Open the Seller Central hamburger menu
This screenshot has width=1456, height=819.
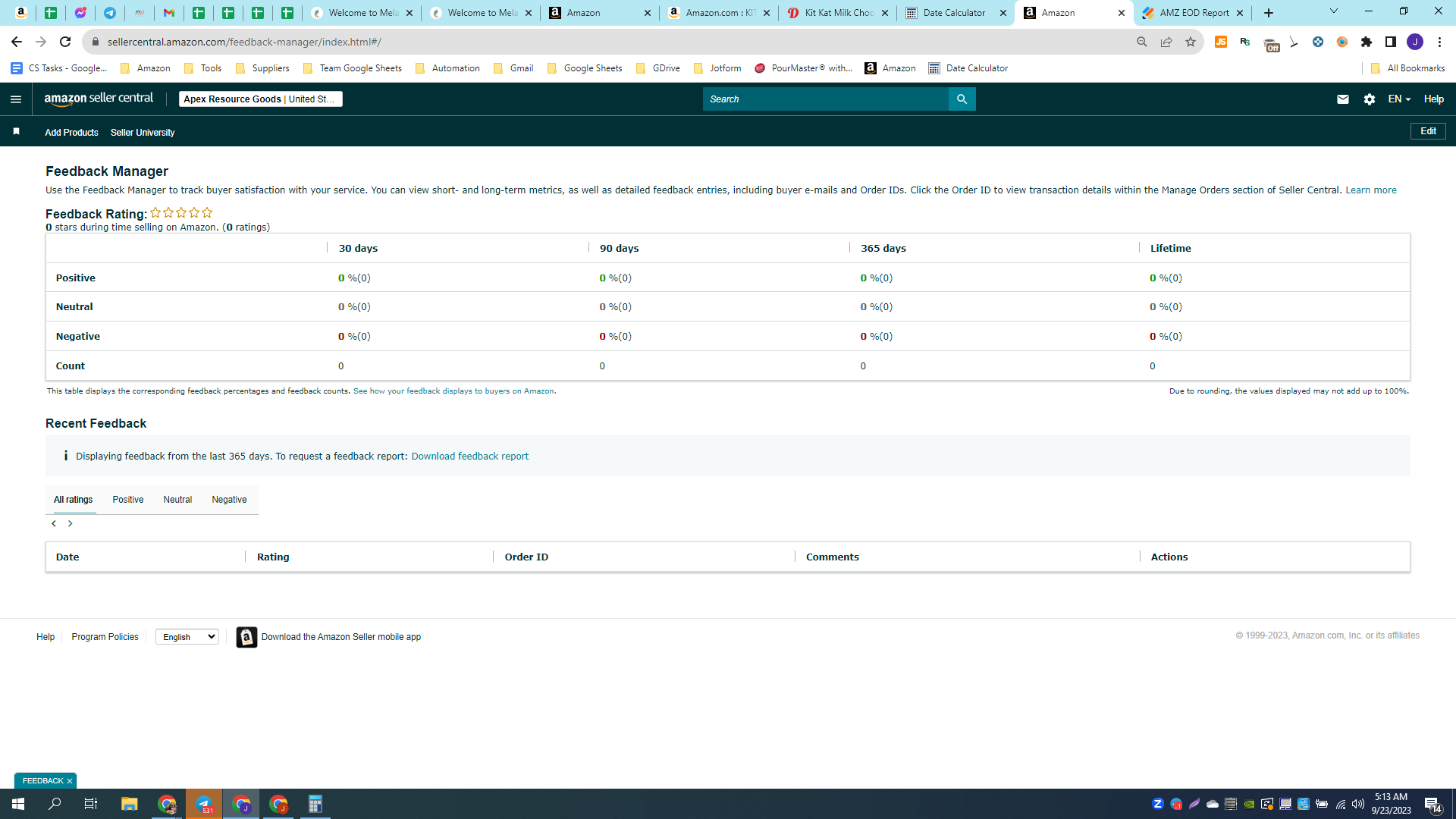(16, 99)
